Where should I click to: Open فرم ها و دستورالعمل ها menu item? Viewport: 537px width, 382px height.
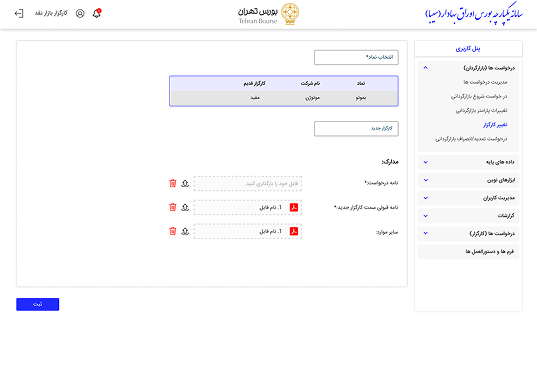tap(468, 251)
